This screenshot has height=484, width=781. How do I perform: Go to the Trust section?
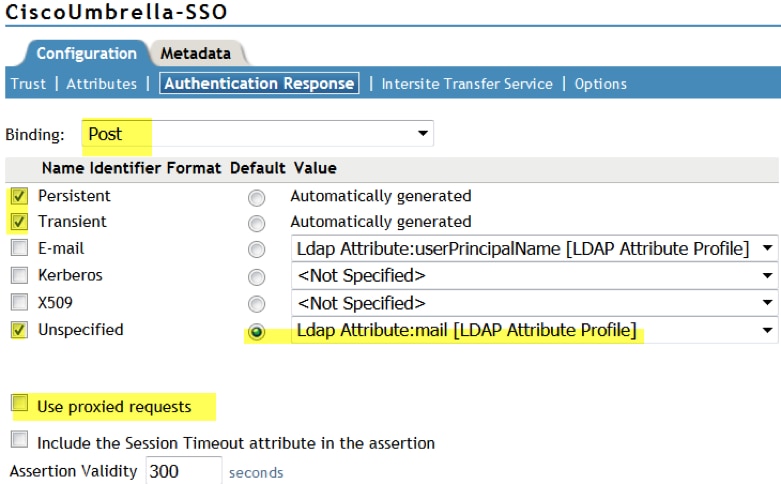28,84
